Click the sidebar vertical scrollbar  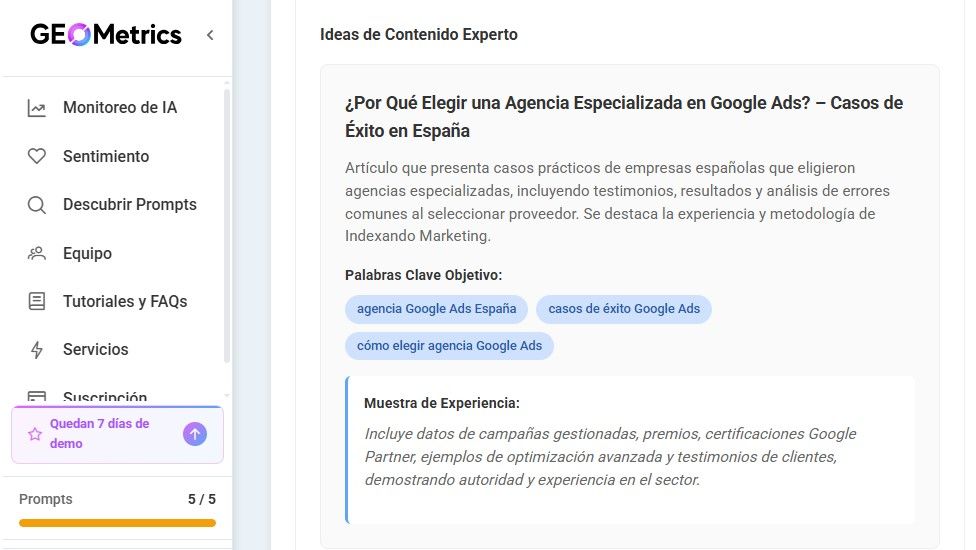[x=227, y=225]
